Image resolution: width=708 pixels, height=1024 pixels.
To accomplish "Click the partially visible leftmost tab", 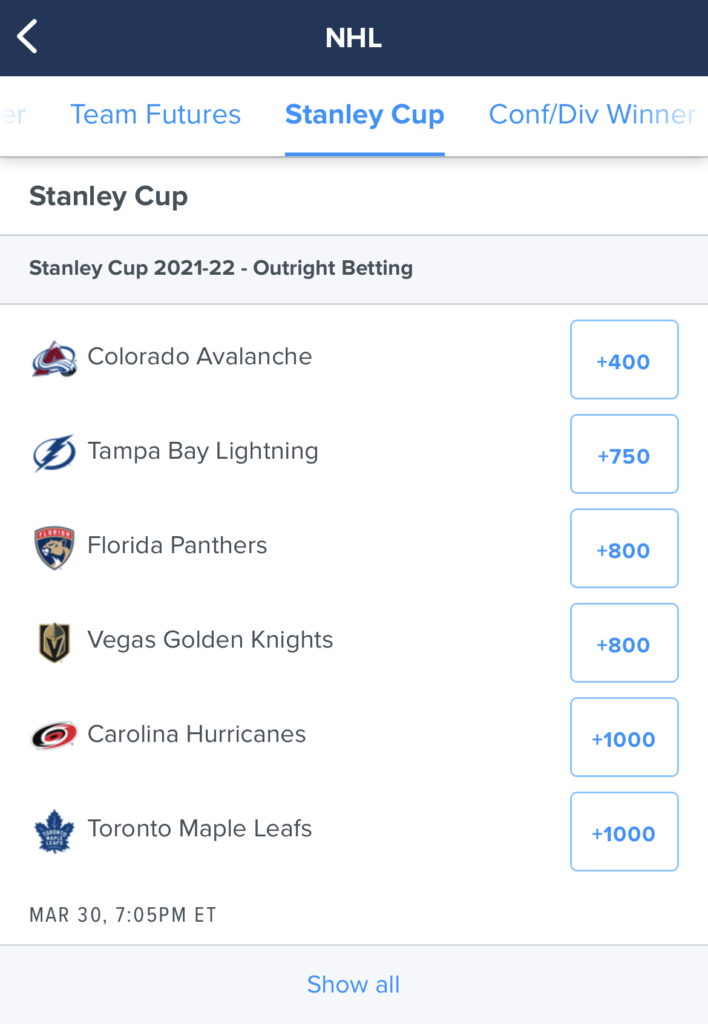I will [x=13, y=114].
